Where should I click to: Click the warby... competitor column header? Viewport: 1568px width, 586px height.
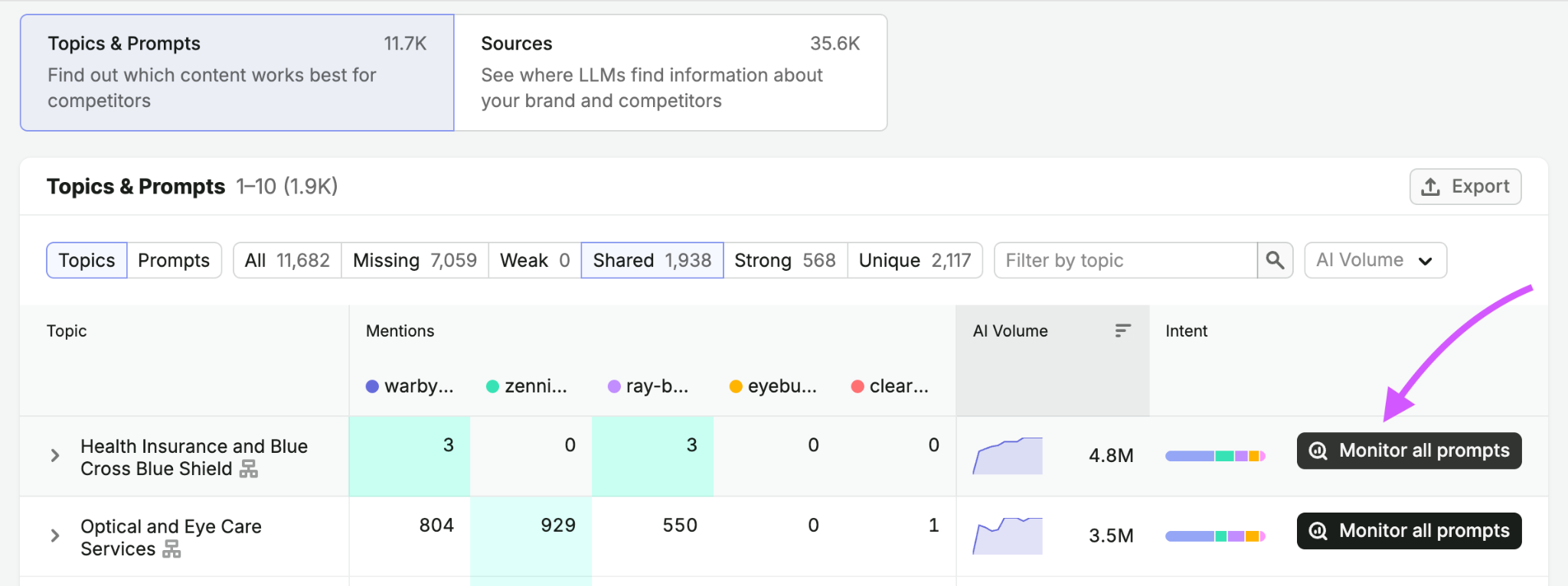coord(410,386)
